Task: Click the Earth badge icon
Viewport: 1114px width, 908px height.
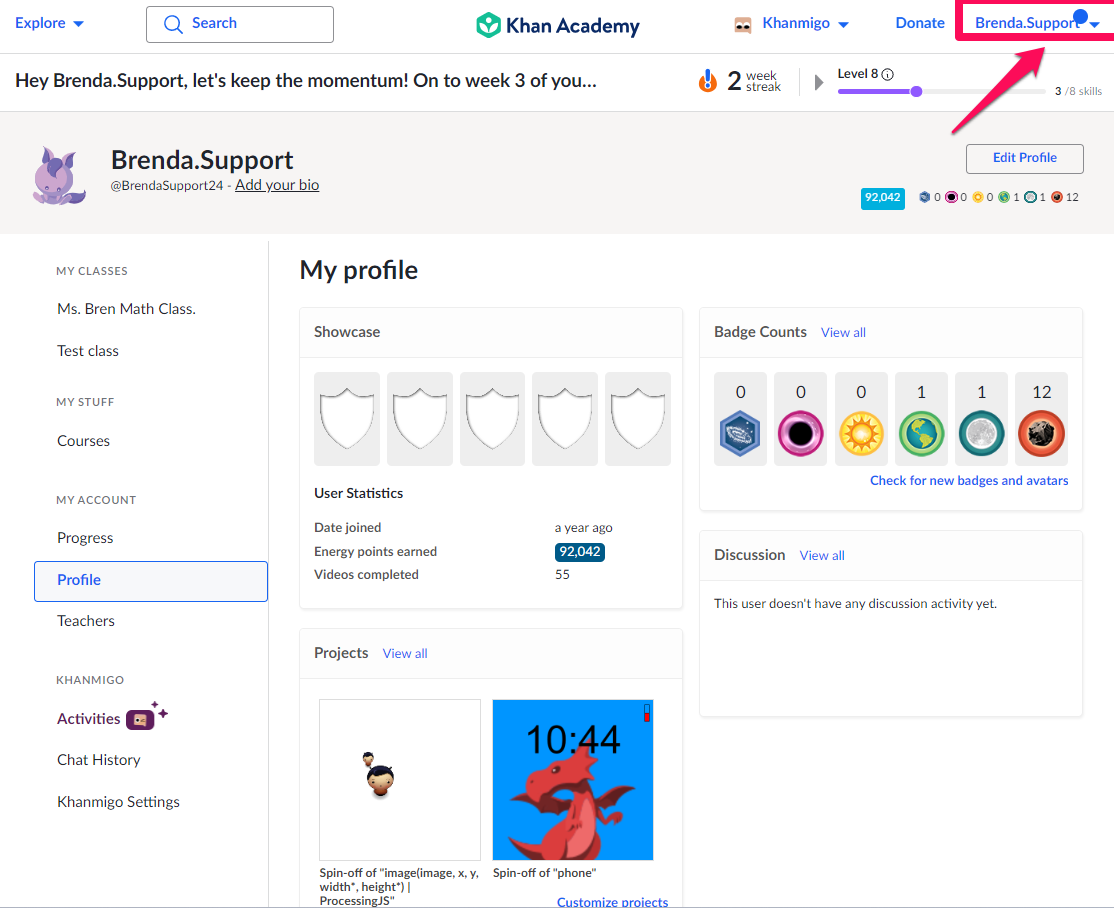Action: 921,433
